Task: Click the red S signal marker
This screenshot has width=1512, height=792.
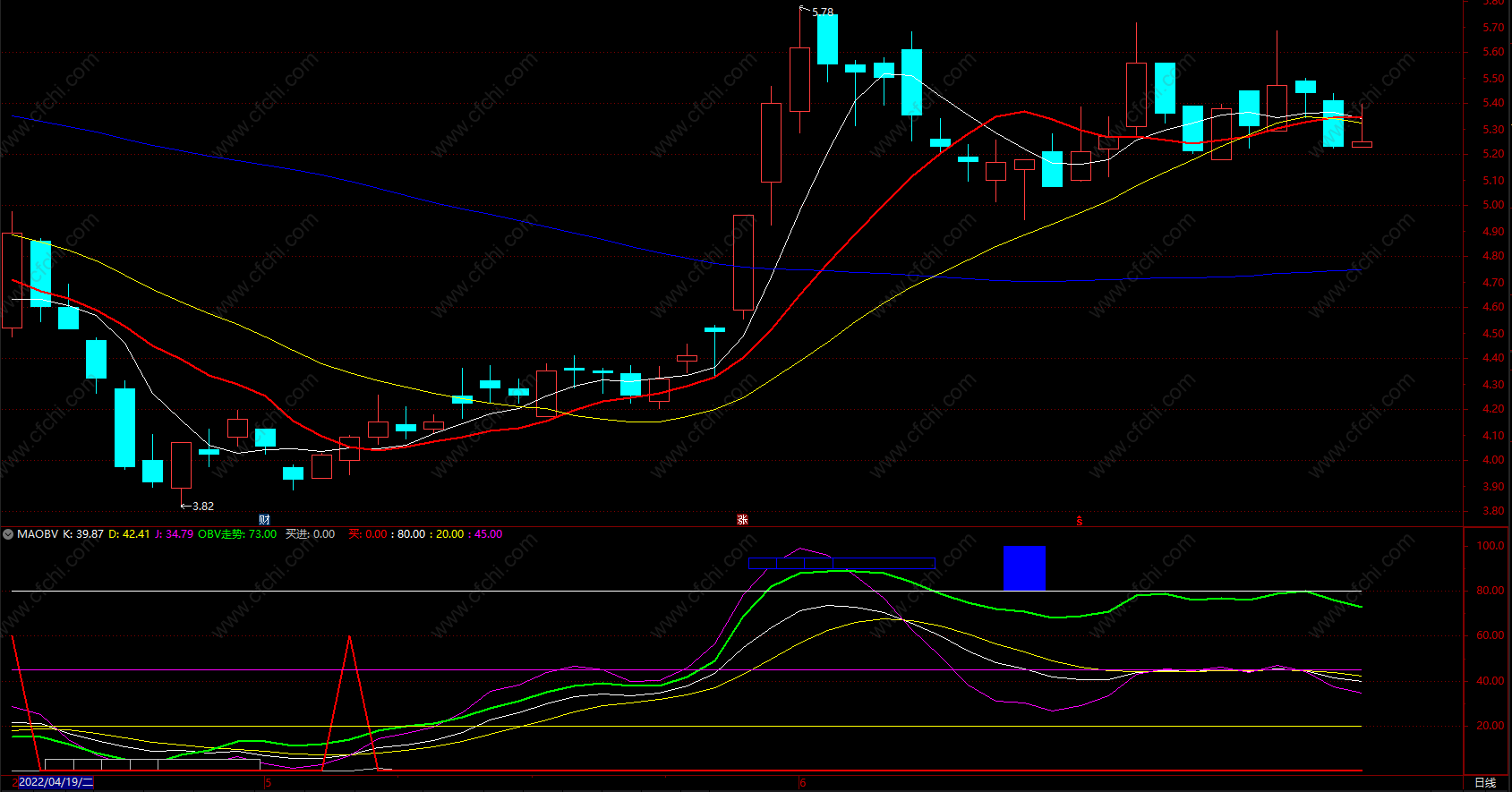Action: (x=1080, y=521)
